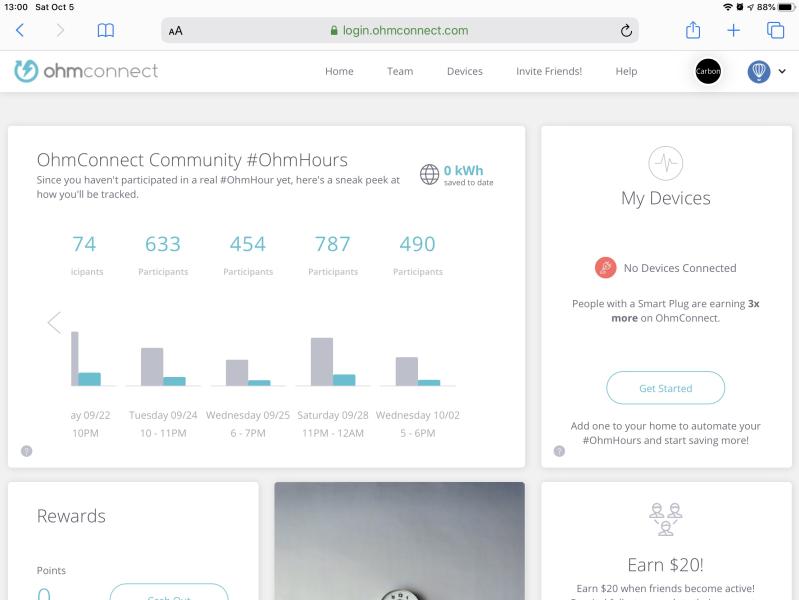
Task: Click the globe kWh saved icon
Action: pyautogui.click(x=430, y=174)
